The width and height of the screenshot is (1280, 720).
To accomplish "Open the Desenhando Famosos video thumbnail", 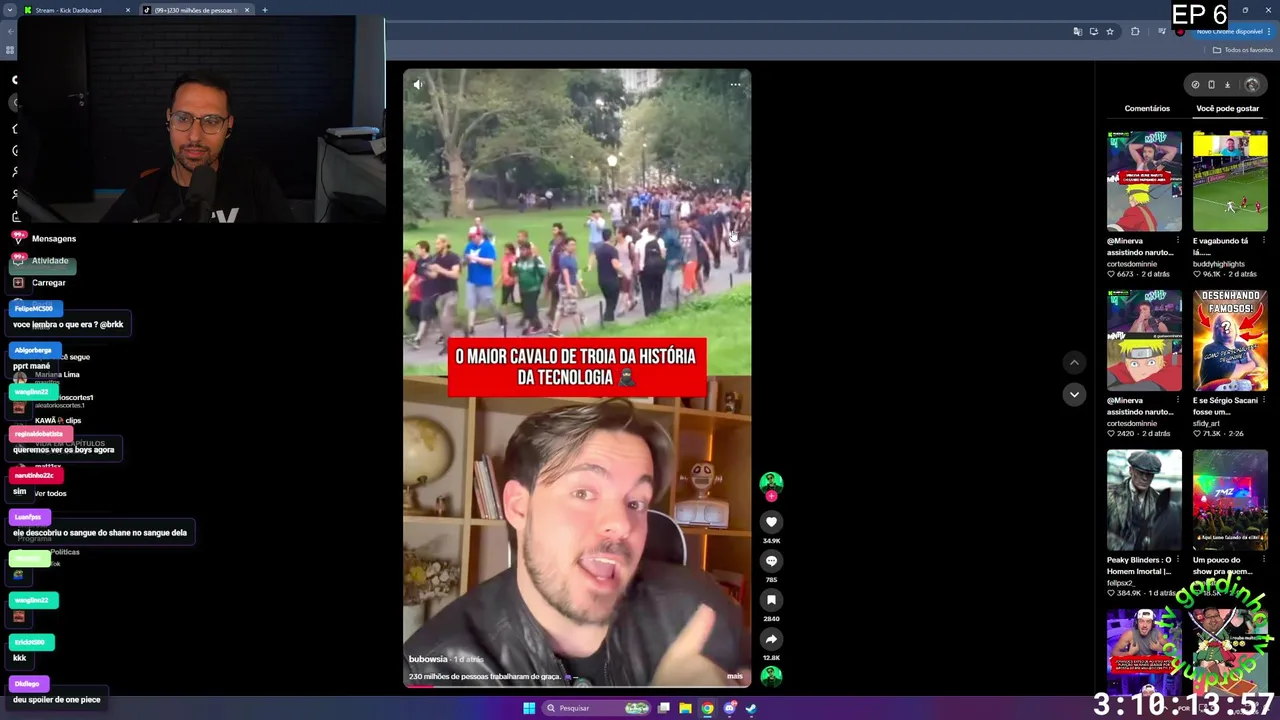I will coord(1230,341).
